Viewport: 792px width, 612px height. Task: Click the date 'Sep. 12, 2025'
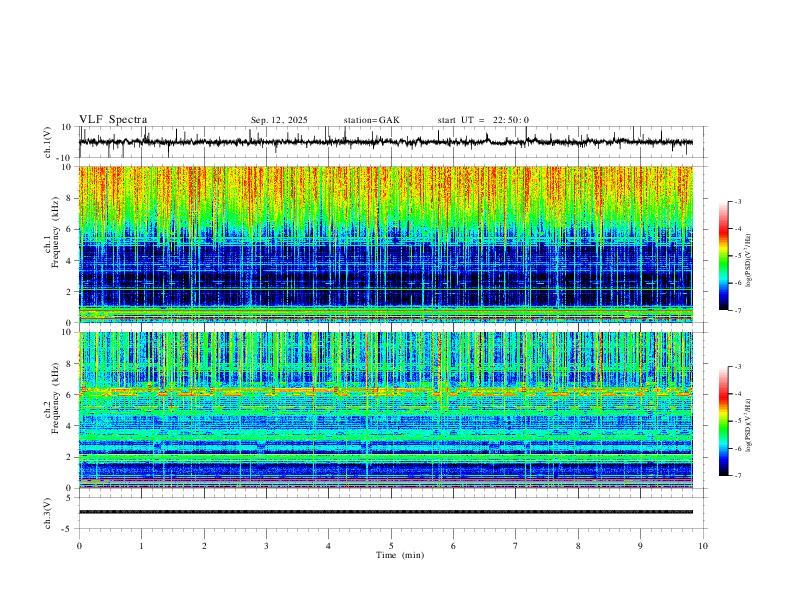pyautogui.click(x=279, y=120)
